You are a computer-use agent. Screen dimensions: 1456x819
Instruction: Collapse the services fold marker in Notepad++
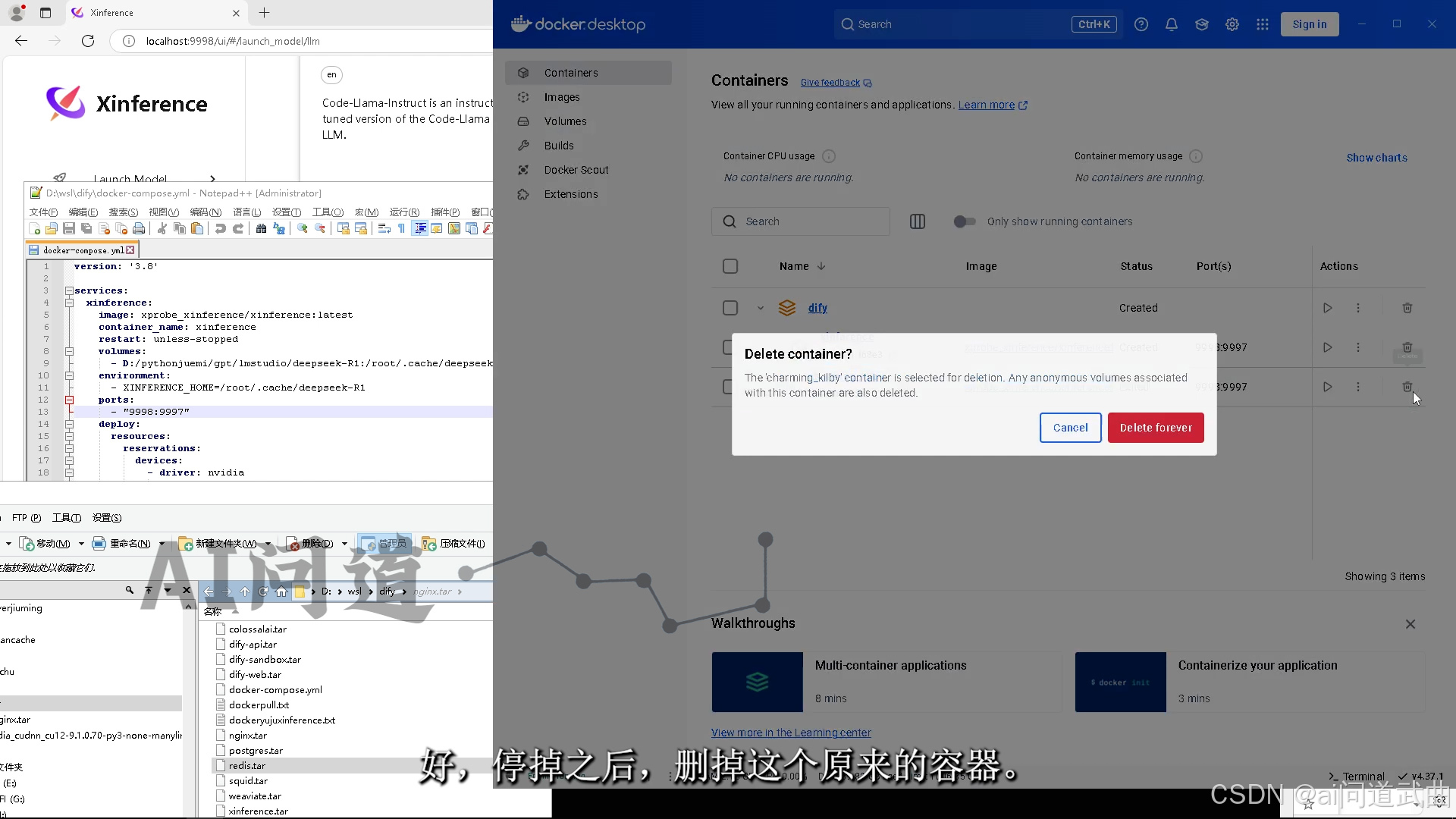click(69, 290)
